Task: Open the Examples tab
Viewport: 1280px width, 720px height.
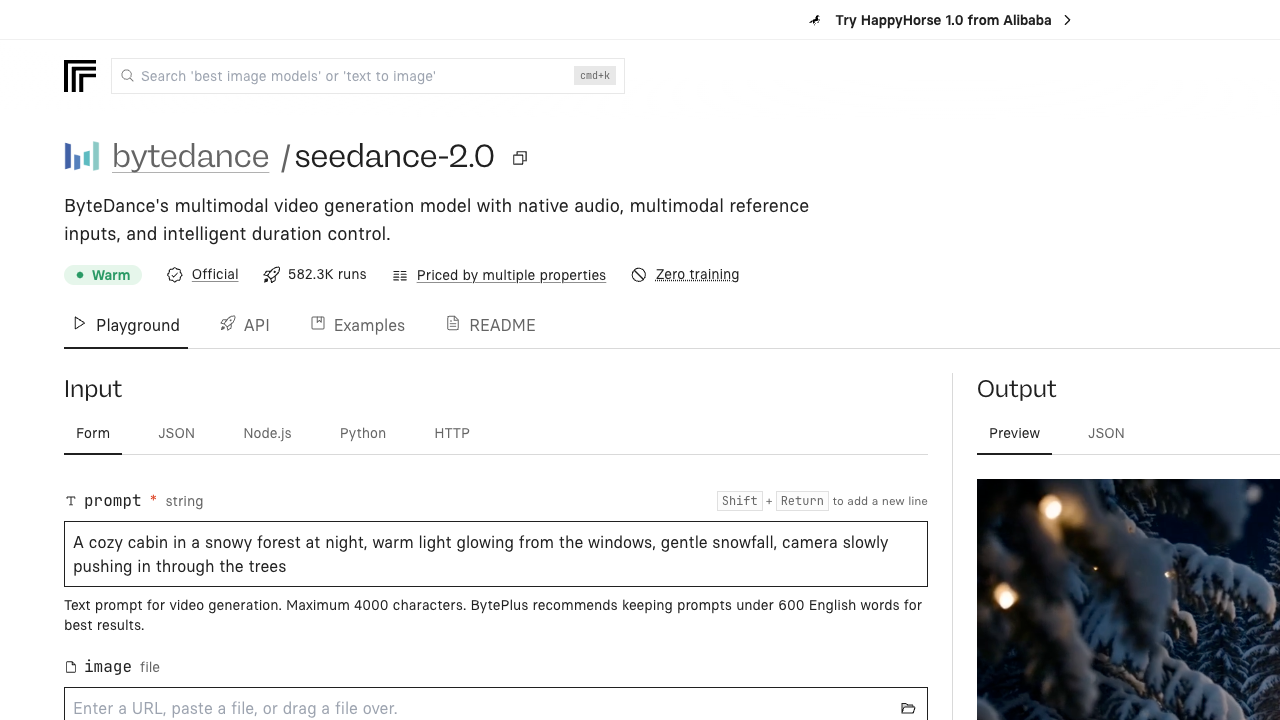Action: coord(358,325)
